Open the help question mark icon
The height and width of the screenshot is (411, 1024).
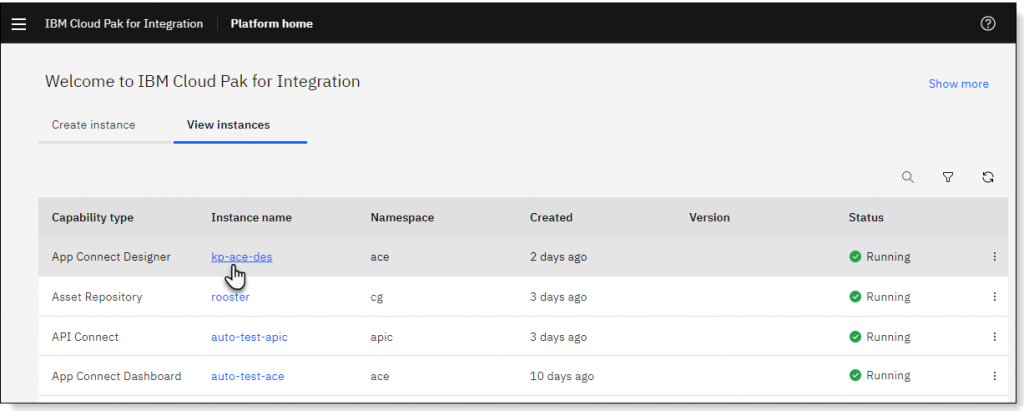(x=988, y=24)
